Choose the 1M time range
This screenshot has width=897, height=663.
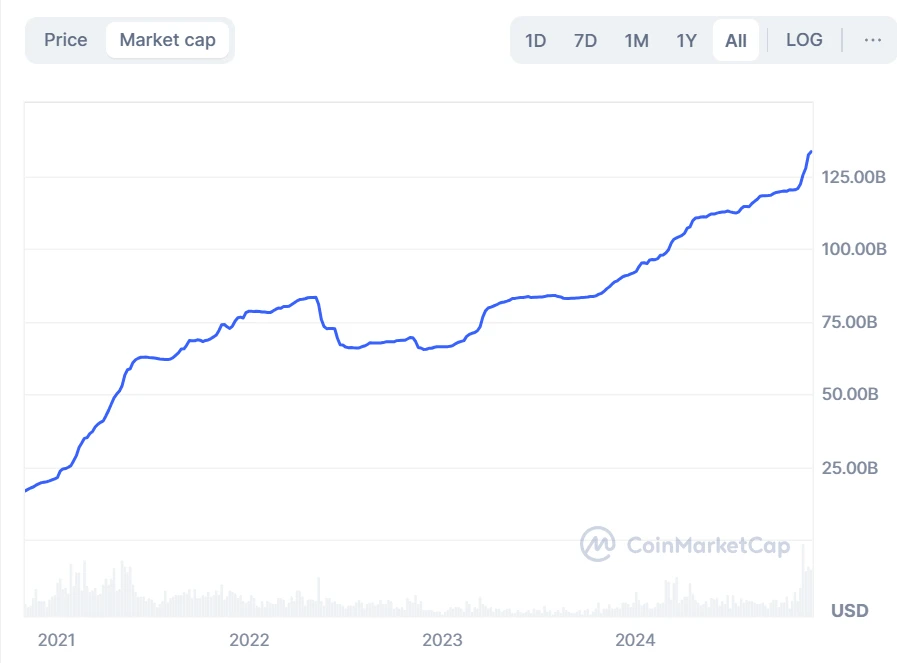[636, 40]
